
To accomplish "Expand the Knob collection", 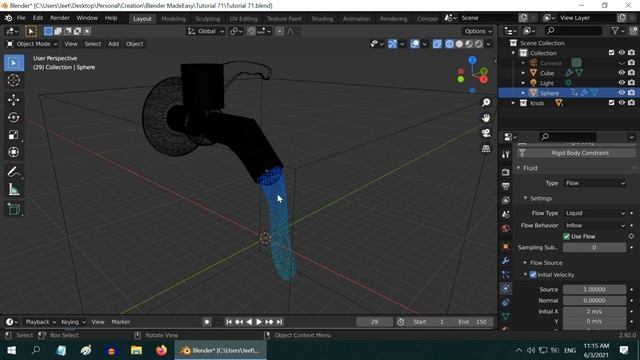I will (513, 103).
